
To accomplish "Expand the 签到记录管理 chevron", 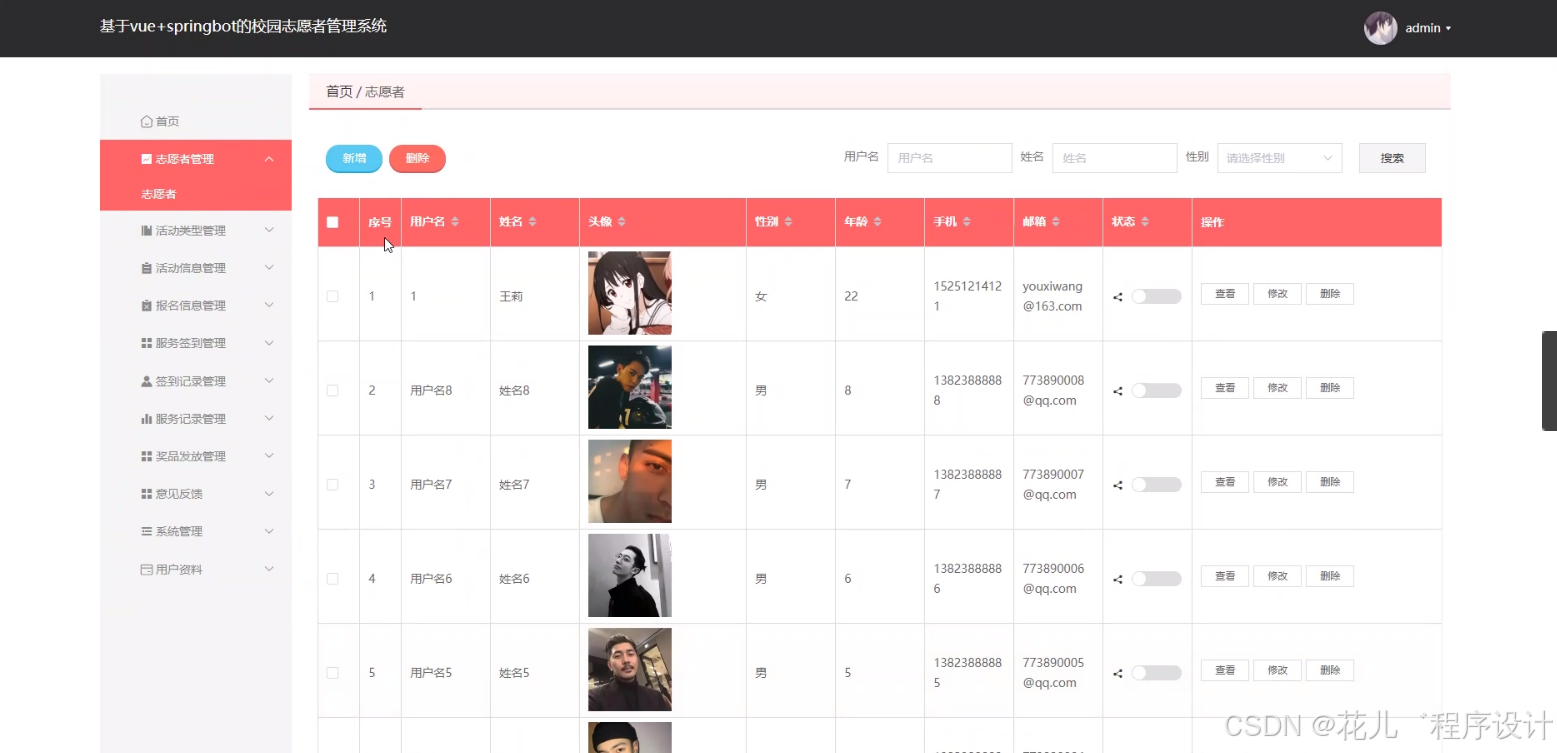I will point(269,381).
